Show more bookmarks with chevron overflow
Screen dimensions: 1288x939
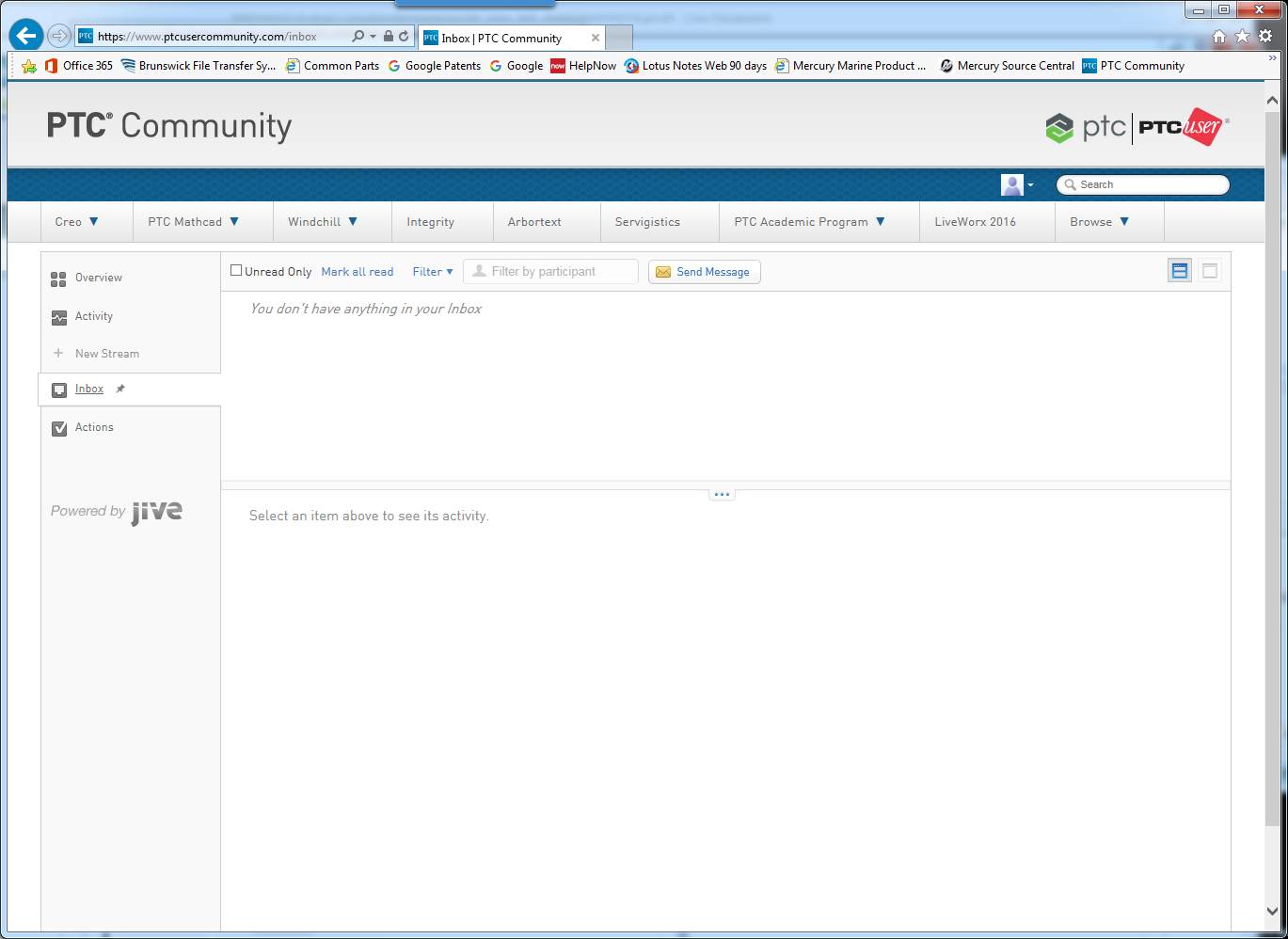tap(1272, 58)
